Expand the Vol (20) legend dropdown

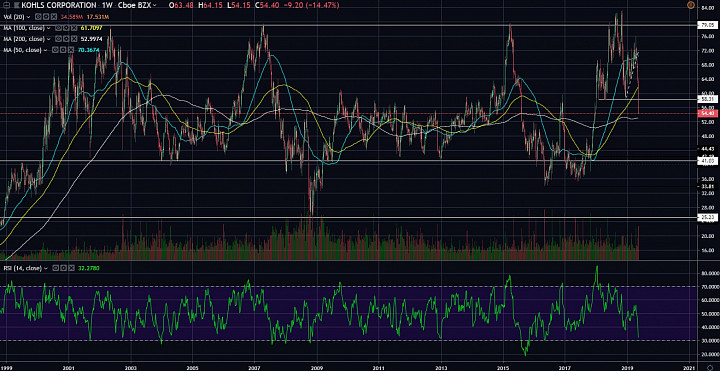click(28, 17)
